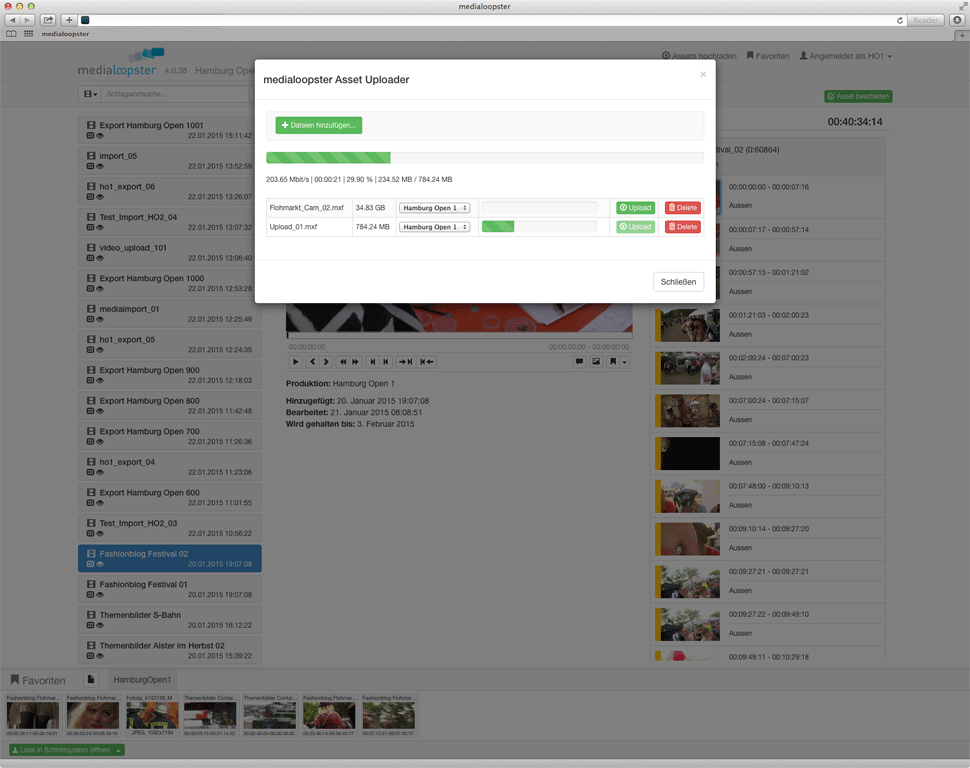970x768 pixels.
Task: Open Favoriten in the top navigation
Action: click(768, 56)
